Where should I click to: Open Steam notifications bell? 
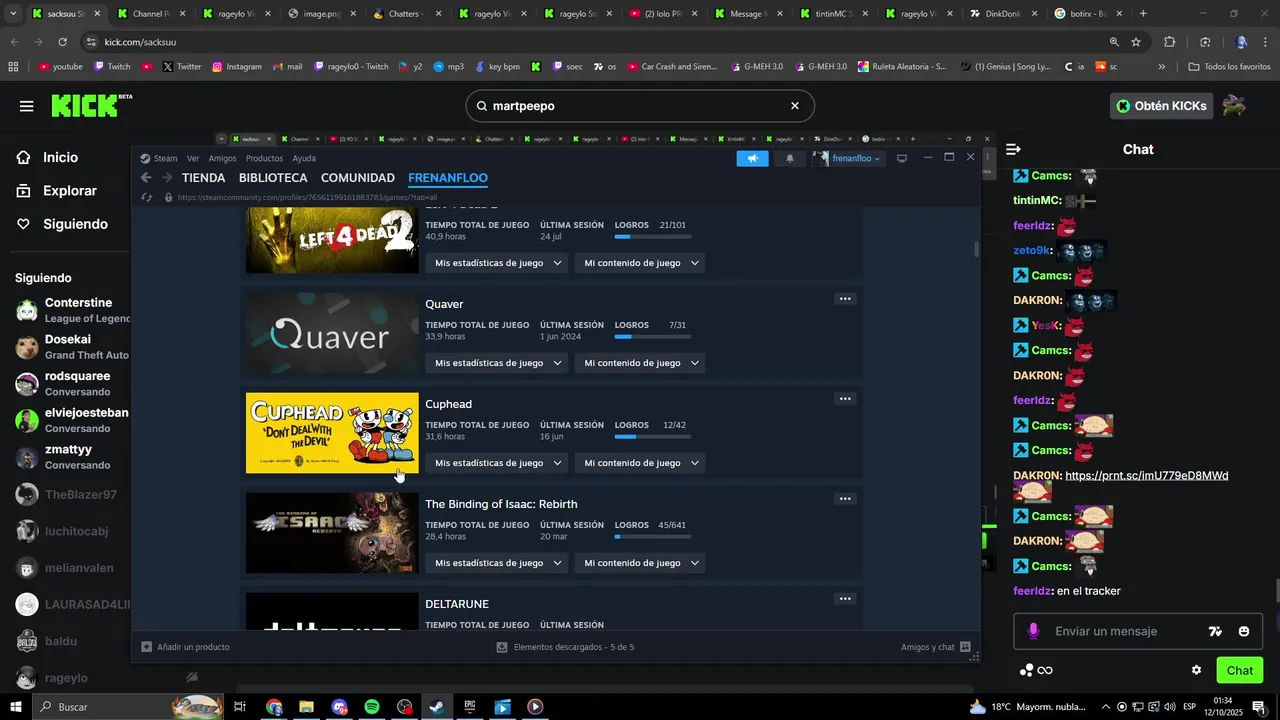[790, 158]
